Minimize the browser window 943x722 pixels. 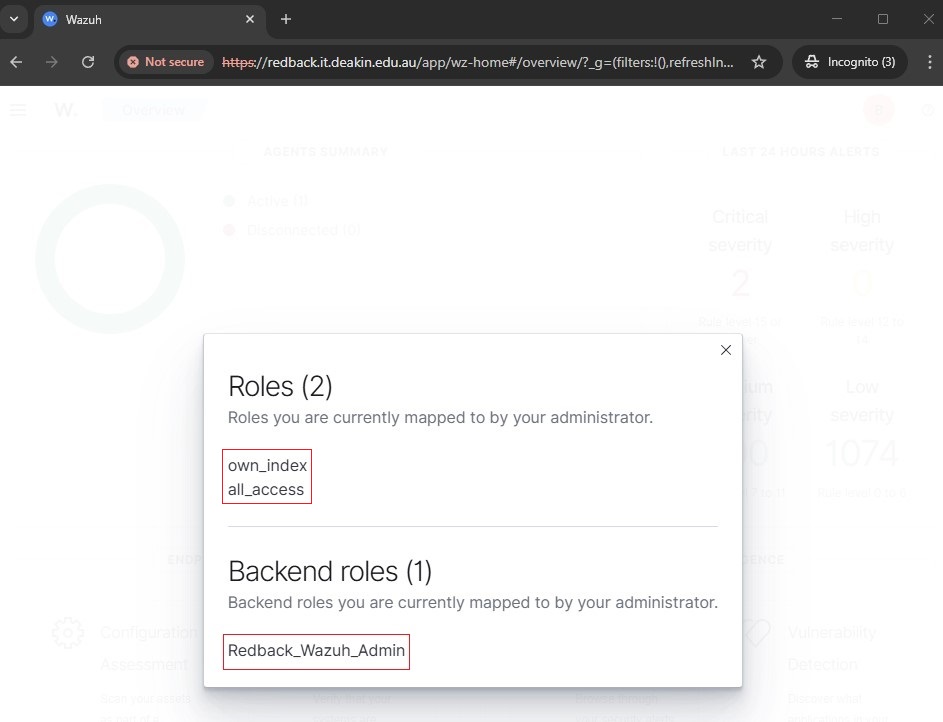point(837,19)
